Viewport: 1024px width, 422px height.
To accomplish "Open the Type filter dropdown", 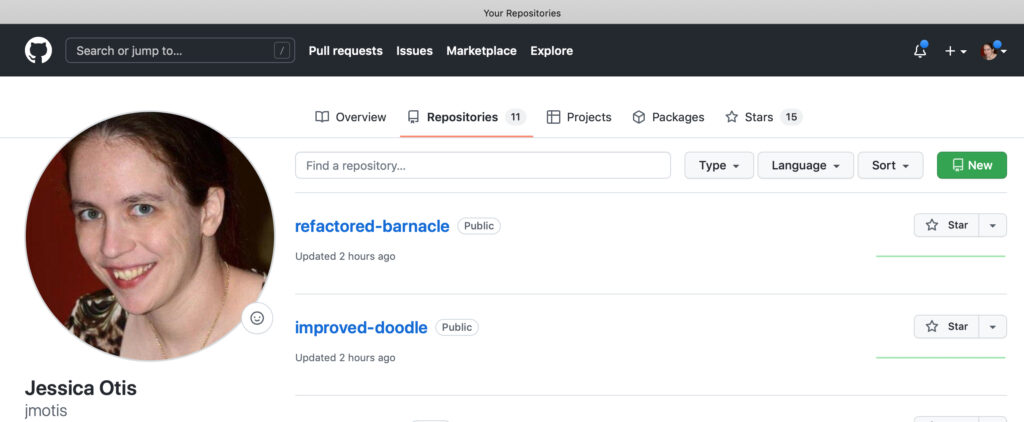I will click(x=719, y=165).
